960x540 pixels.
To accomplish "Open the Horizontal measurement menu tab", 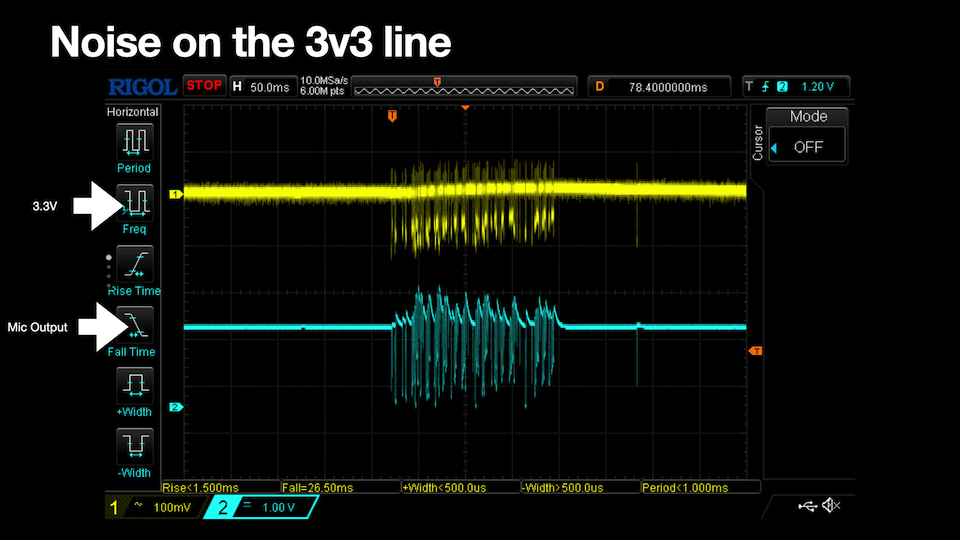I will [x=133, y=112].
